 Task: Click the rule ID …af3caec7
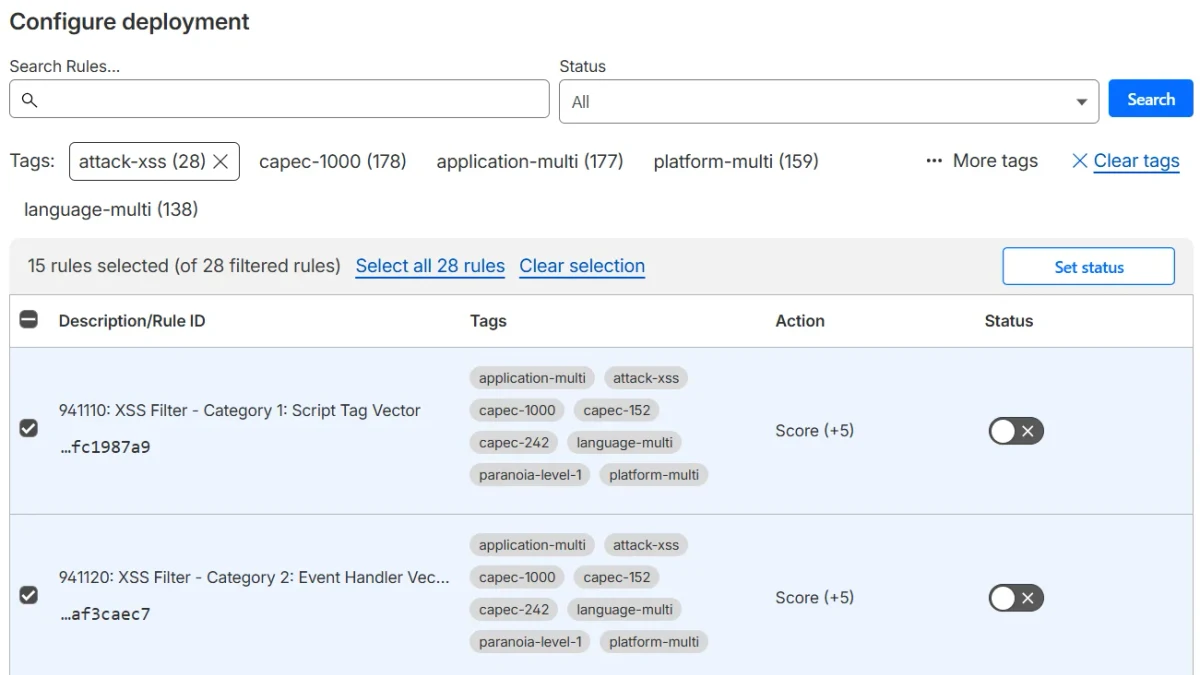pos(105,614)
